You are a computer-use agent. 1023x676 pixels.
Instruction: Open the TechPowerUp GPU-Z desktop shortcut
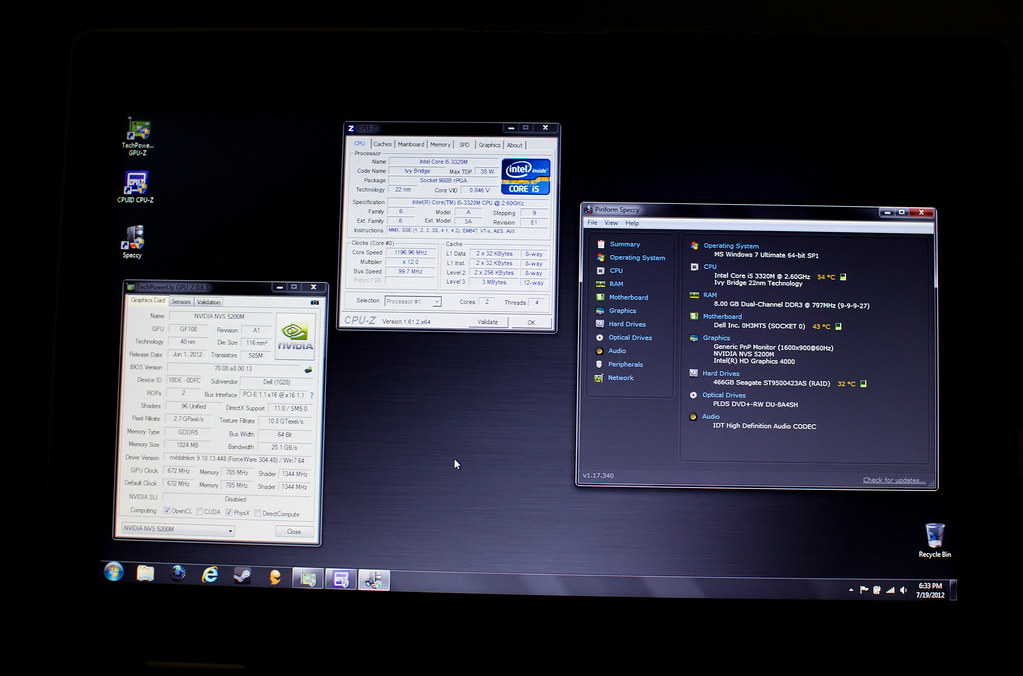138,137
